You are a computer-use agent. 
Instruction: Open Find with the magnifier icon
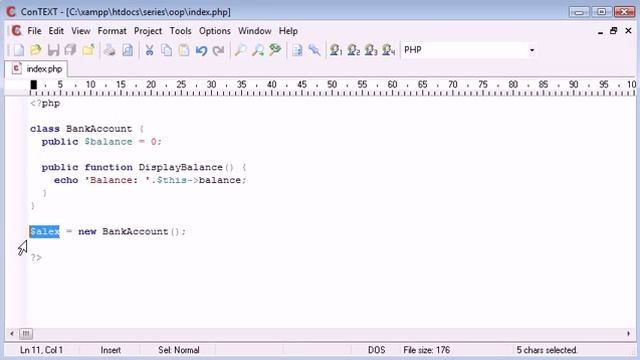click(240, 50)
